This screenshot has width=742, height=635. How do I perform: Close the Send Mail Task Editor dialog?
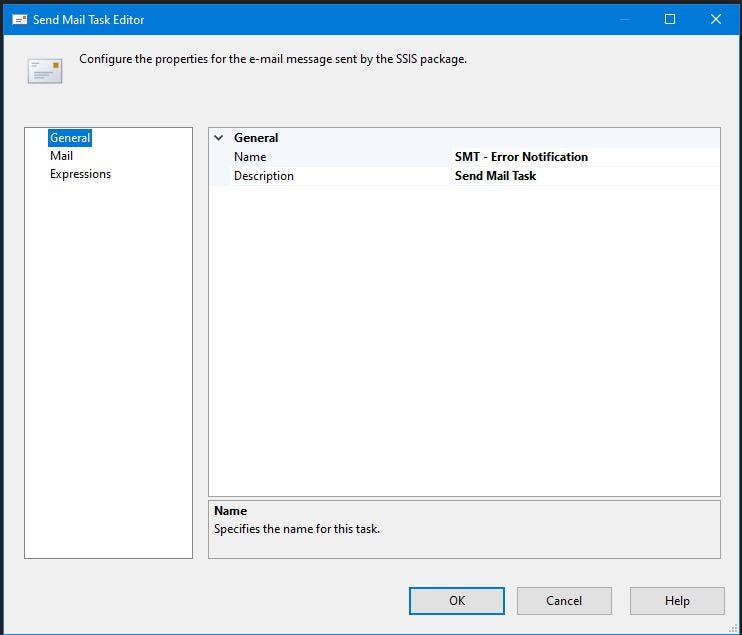point(716,19)
